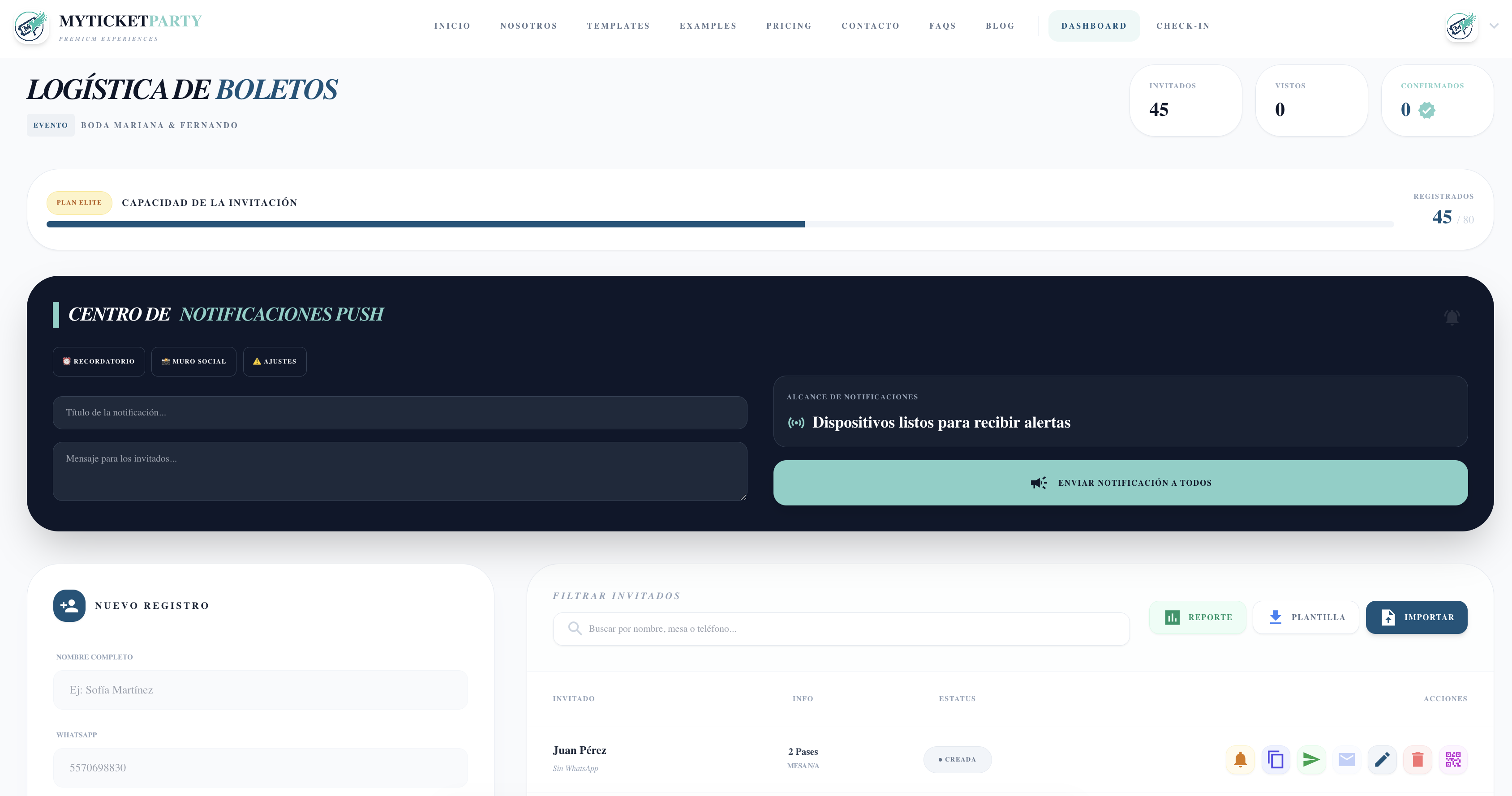Click the bell icon for Juan Pérez

tap(1240, 760)
